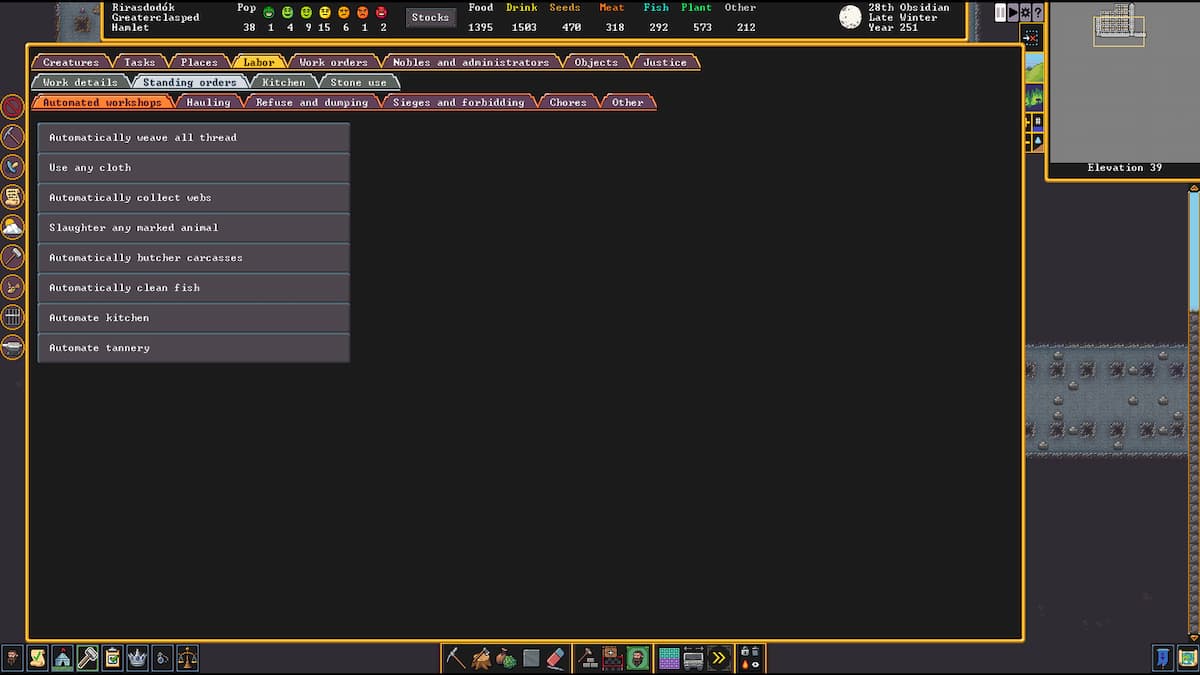Screen dimensions: 1200x675
Task: Click the fortress minimap thumbnail
Action: pos(1120,25)
